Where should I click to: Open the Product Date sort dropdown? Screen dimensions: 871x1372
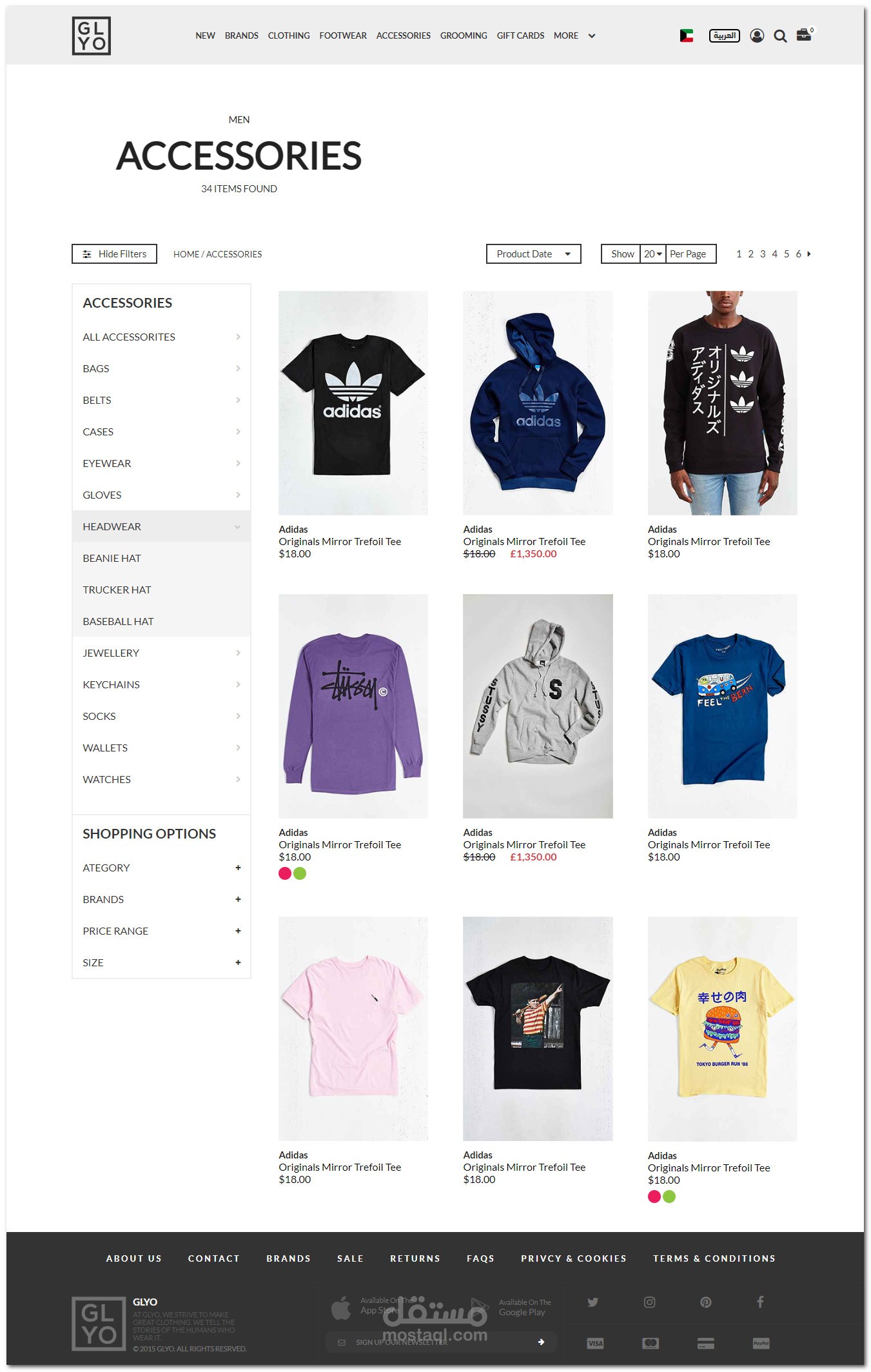534,254
